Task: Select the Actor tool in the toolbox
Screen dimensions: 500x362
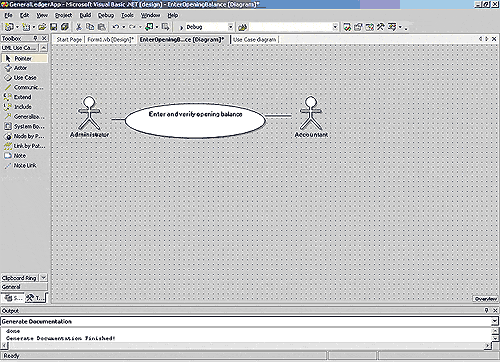Action: coord(20,68)
